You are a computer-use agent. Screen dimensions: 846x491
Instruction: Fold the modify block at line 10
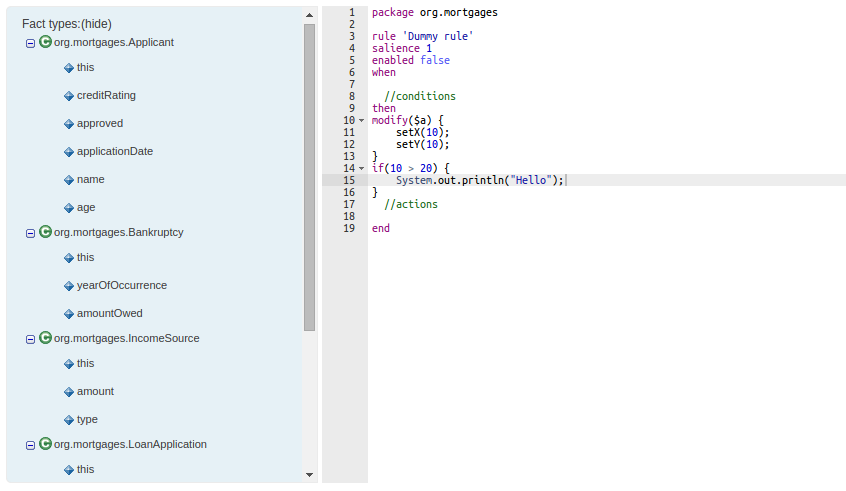pos(361,121)
